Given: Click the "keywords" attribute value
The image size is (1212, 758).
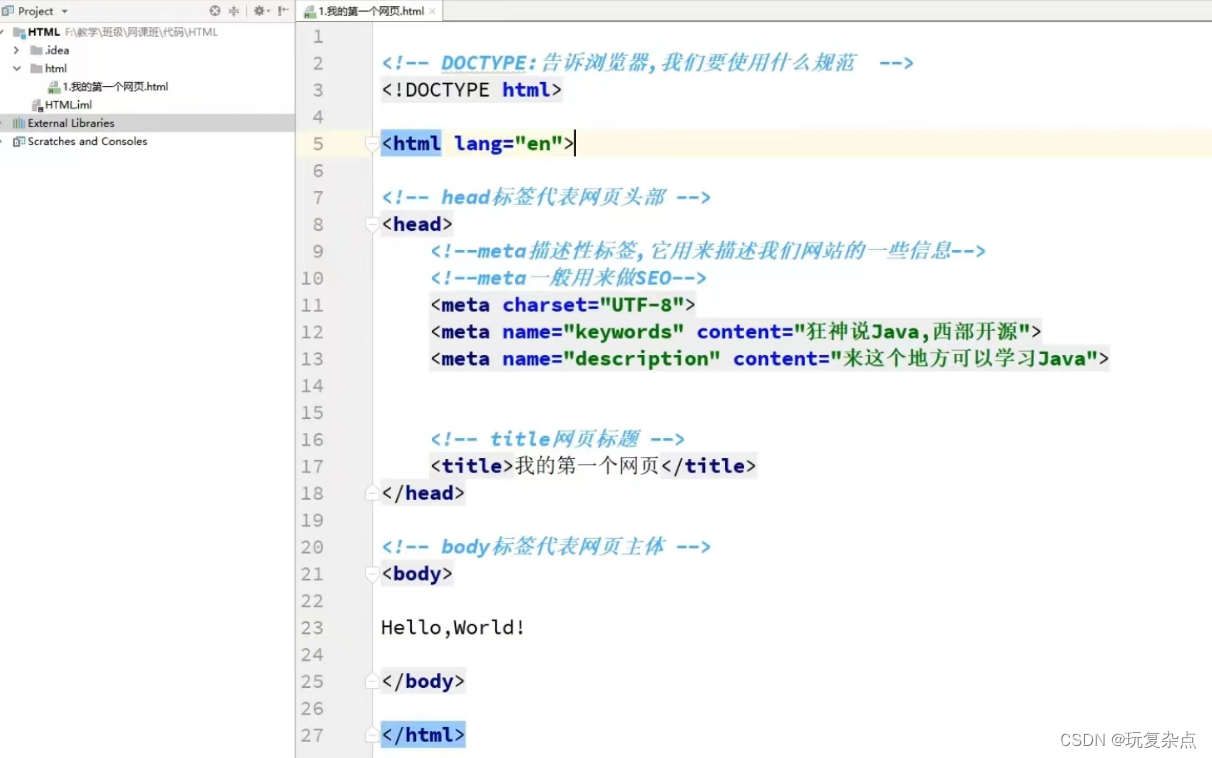Looking at the screenshot, I should tap(624, 332).
